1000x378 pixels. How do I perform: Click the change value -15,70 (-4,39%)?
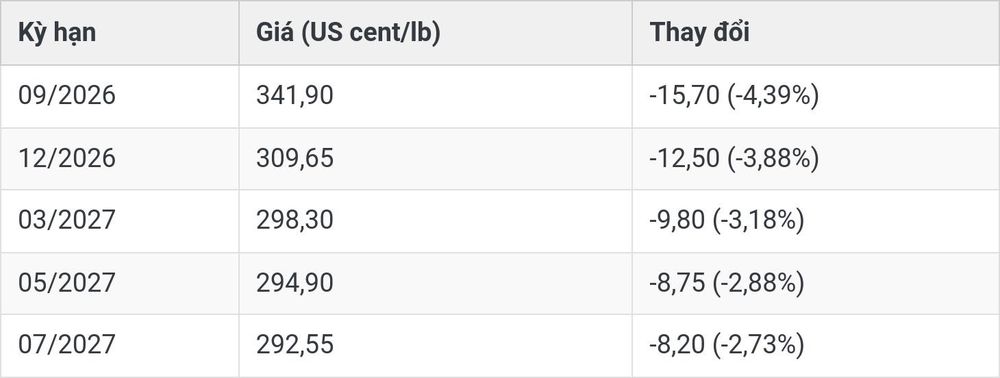[734, 96]
